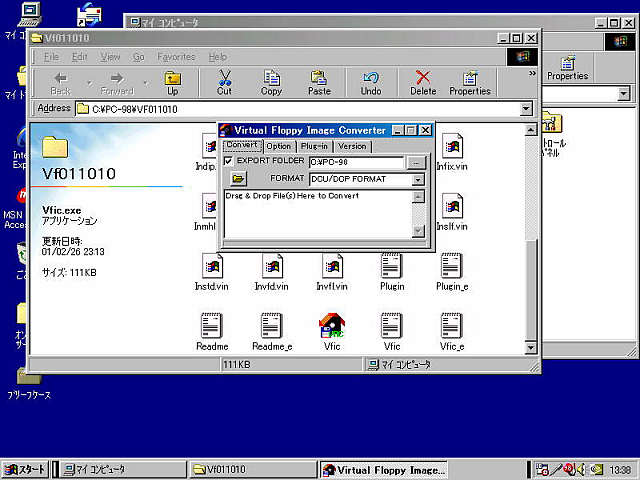This screenshot has height=480, width=640.
Task: Open the Back history dropdown arrow
Action: tap(89, 83)
